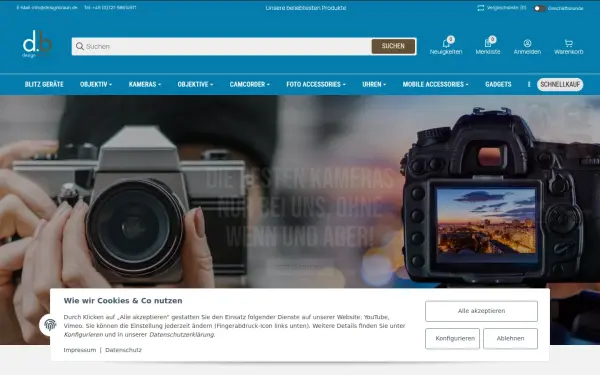Screen dimensions: 600x375
Task: Expand the Mobile Accessories dropdown
Action: click(435, 84)
